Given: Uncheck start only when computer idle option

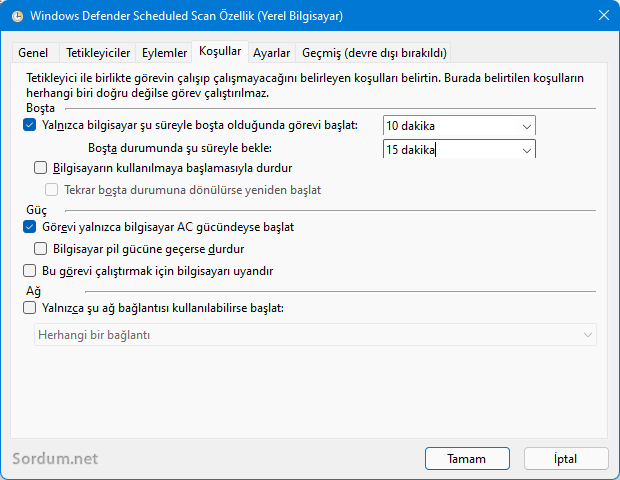Looking at the screenshot, I should point(30,125).
